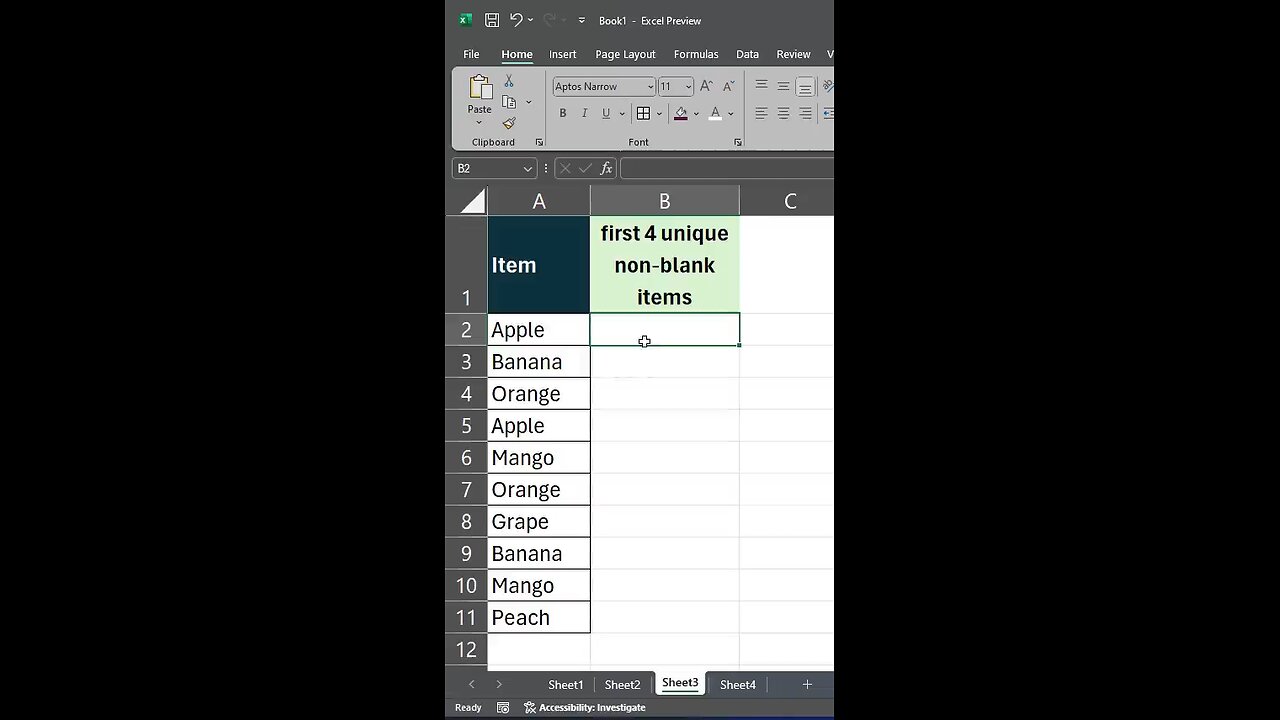
Task: Increase font size with larger A icon
Action: (706, 86)
